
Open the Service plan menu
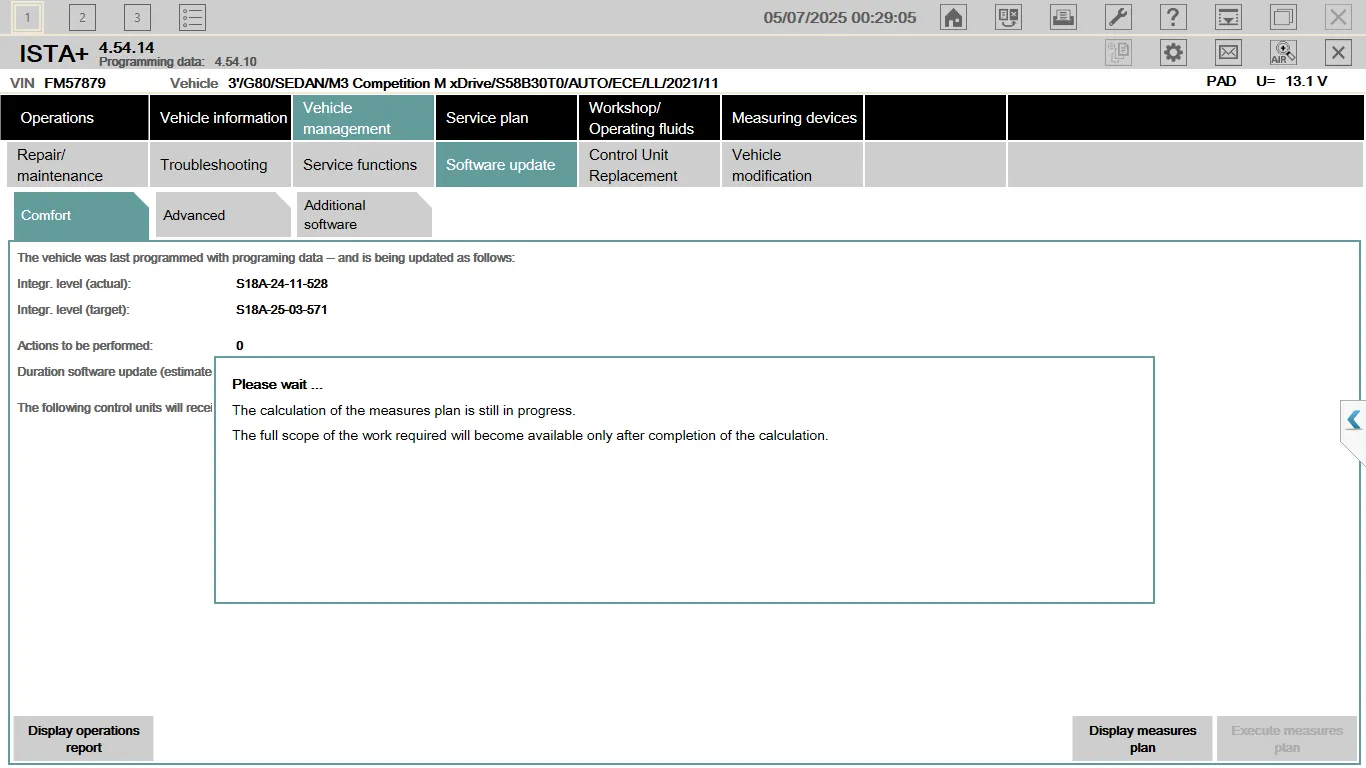(x=507, y=118)
